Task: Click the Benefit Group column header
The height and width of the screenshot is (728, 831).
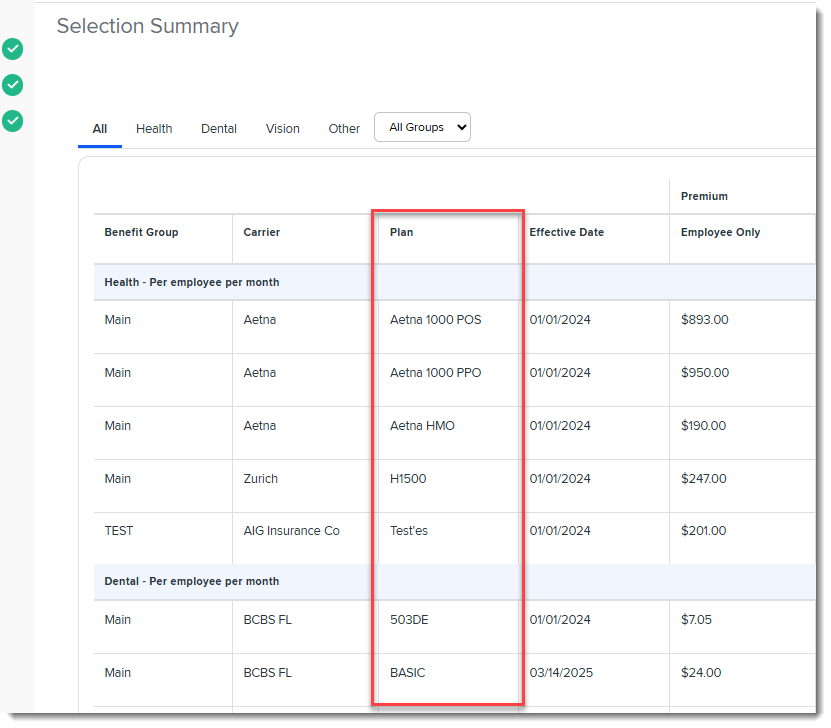Action: tap(141, 233)
